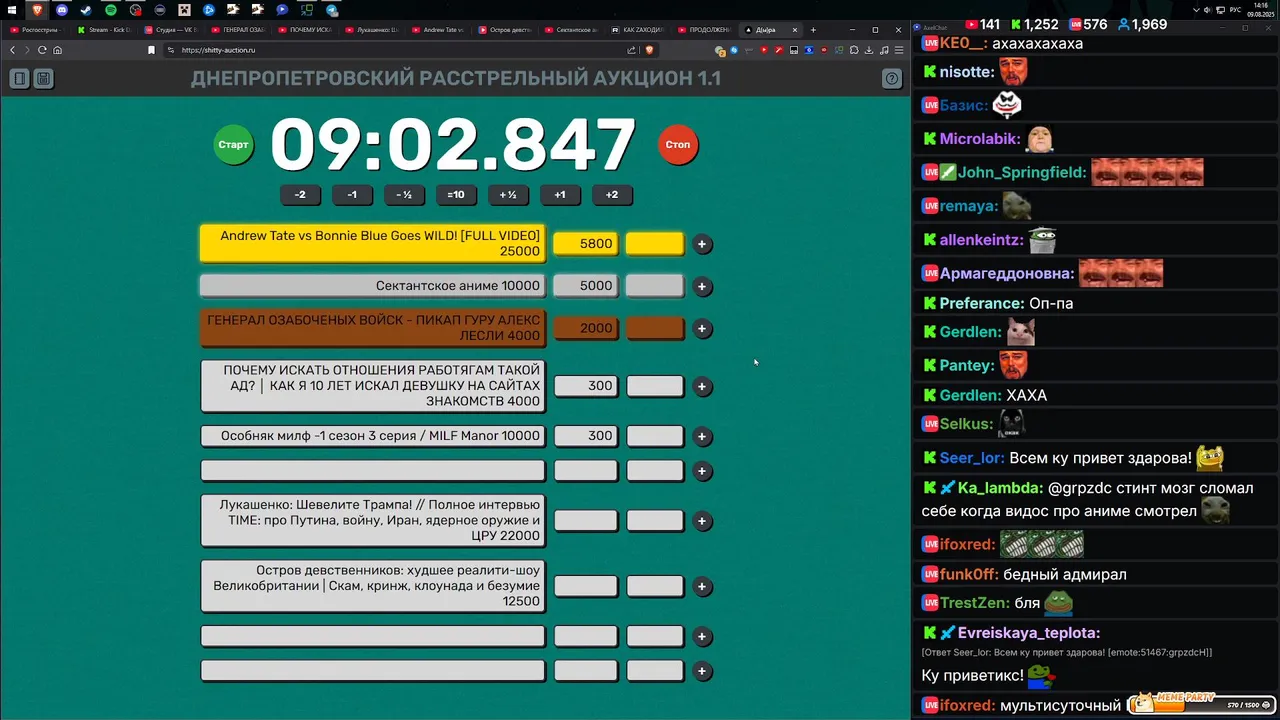Open Telegram from the taskbar
The image size is (1280, 720).
pyautogui.click(x=331, y=10)
